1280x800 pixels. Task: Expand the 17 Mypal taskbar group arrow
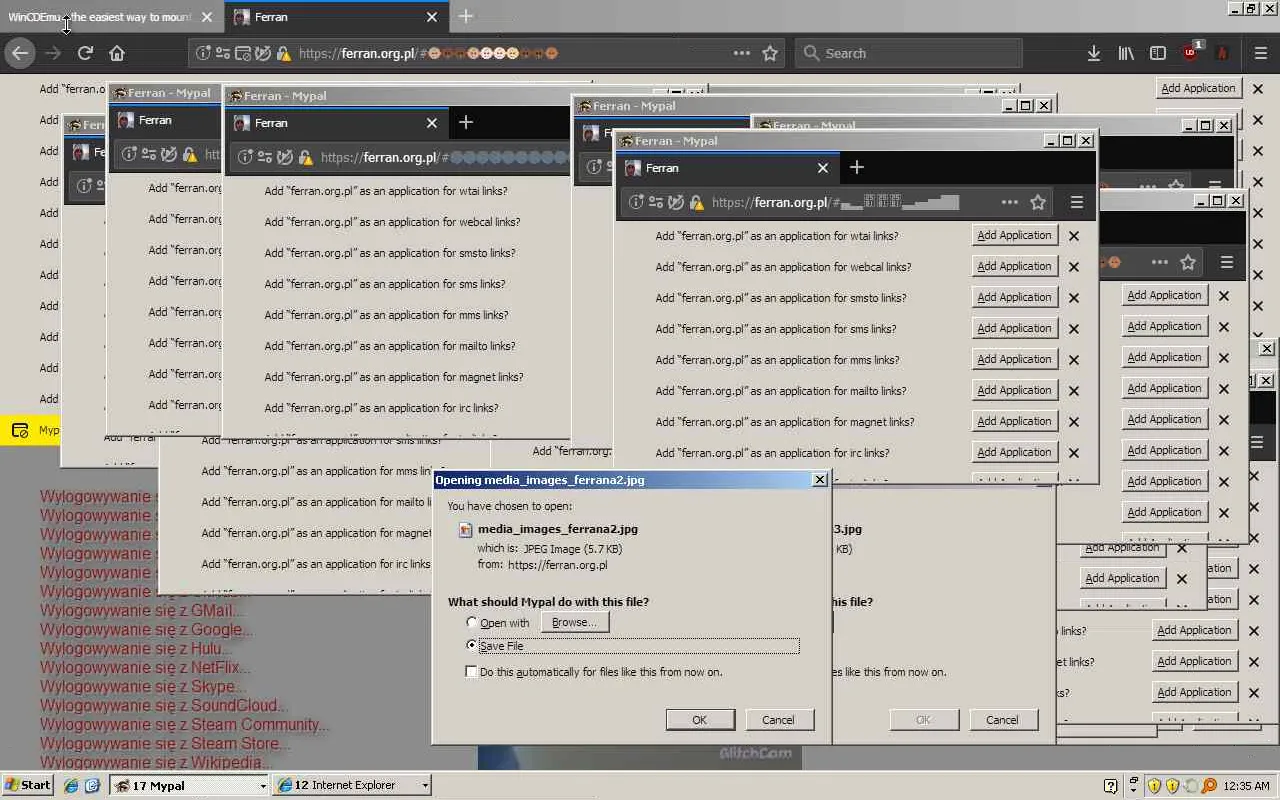(x=263, y=786)
